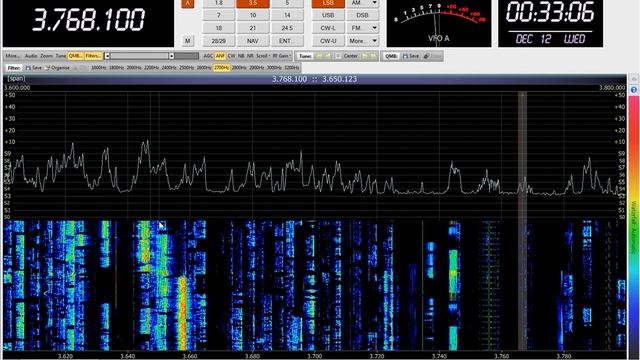Open the Filters... toolbar panel
The image size is (640, 360).
pyautogui.click(x=93, y=56)
